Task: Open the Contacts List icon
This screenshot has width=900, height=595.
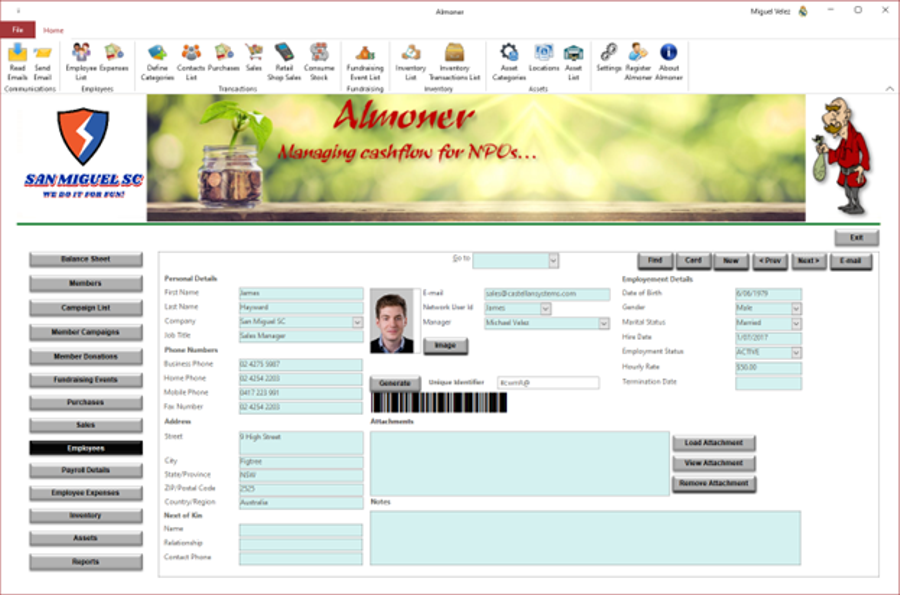Action: pyautogui.click(x=191, y=62)
